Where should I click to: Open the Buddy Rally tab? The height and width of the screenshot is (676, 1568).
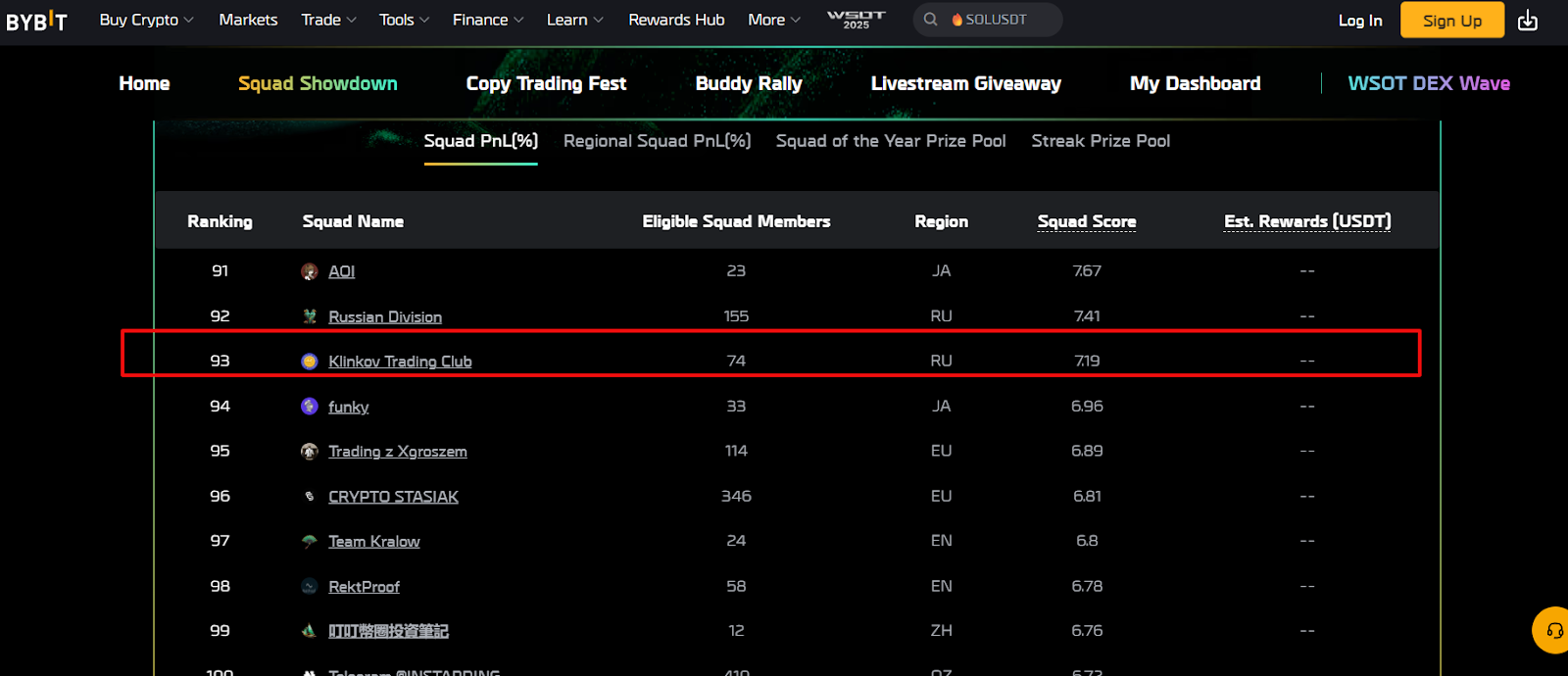tap(749, 83)
